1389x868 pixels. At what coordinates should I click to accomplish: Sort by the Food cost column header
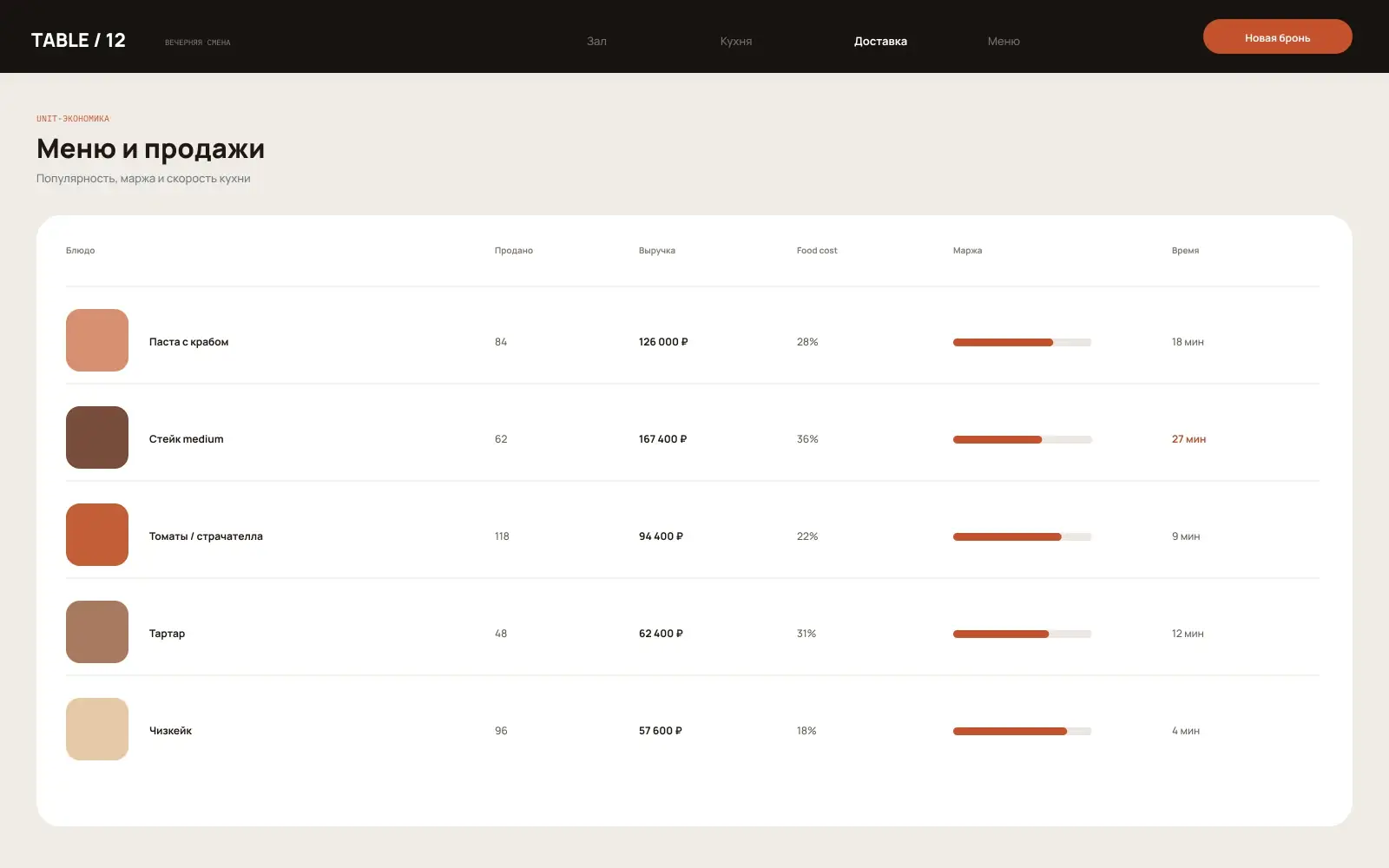click(x=817, y=250)
